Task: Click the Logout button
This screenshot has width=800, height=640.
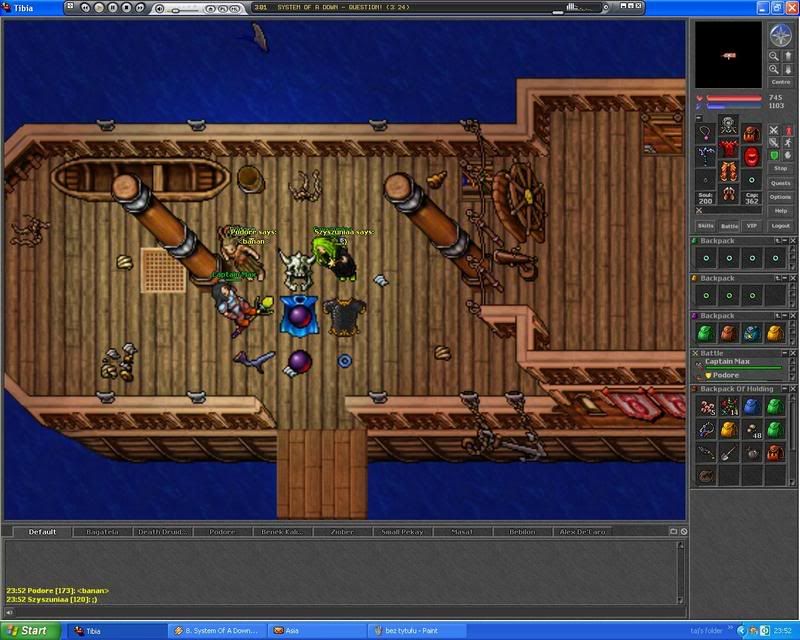Action: [x=781, y=226]
